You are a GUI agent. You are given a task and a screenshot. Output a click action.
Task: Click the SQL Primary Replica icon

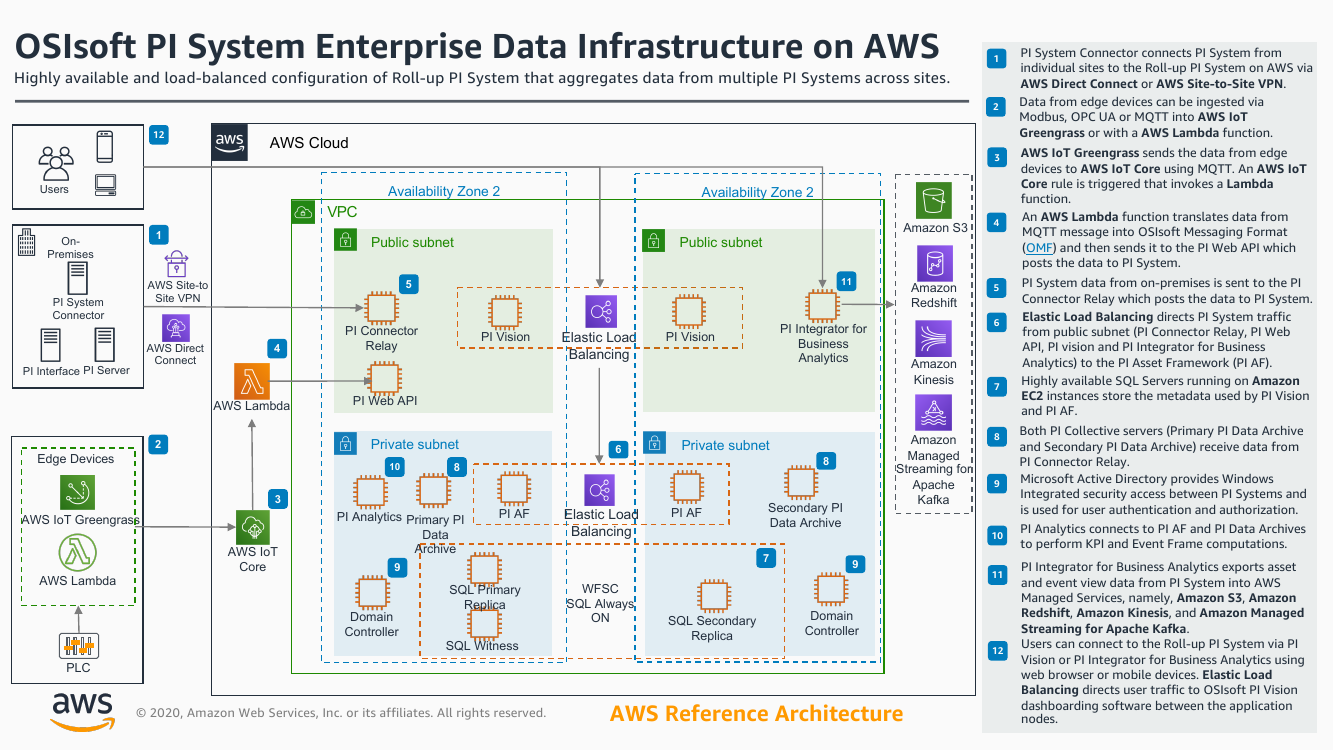pos(485,568)
